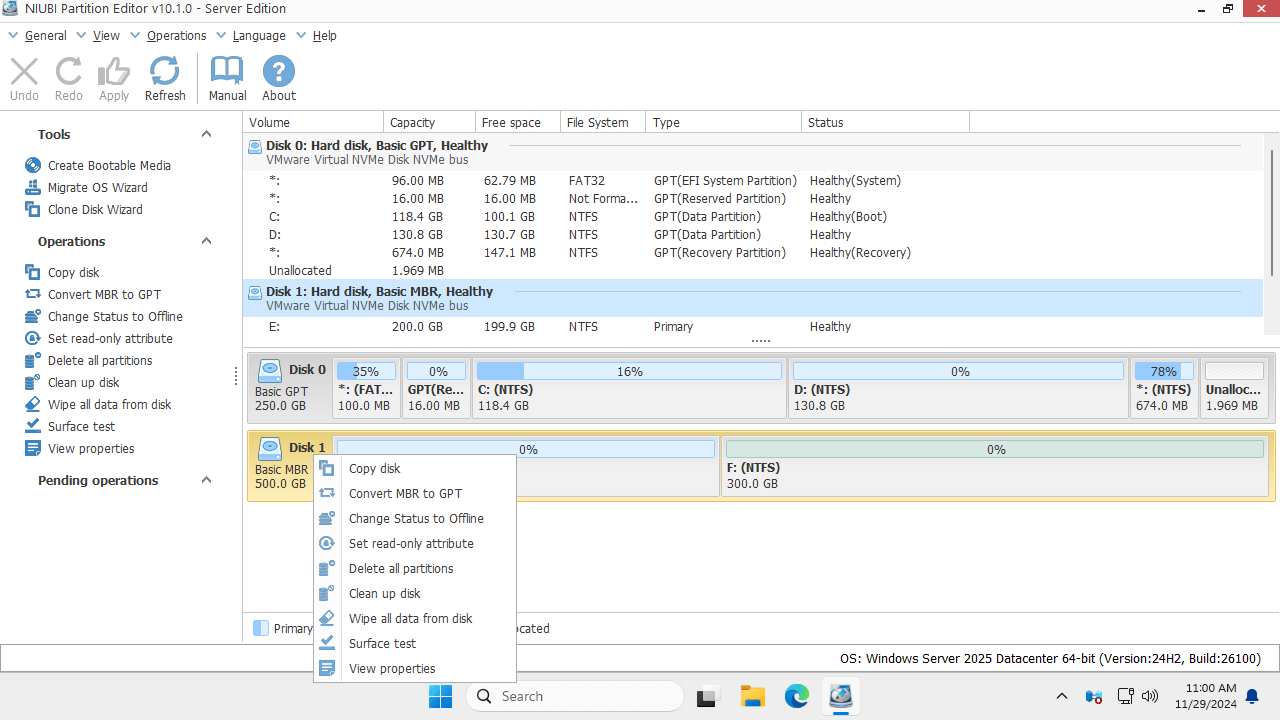The image size is (1280, 720).
Task: Select the F: (NTFS) partition block
Action: coord(995,466)
